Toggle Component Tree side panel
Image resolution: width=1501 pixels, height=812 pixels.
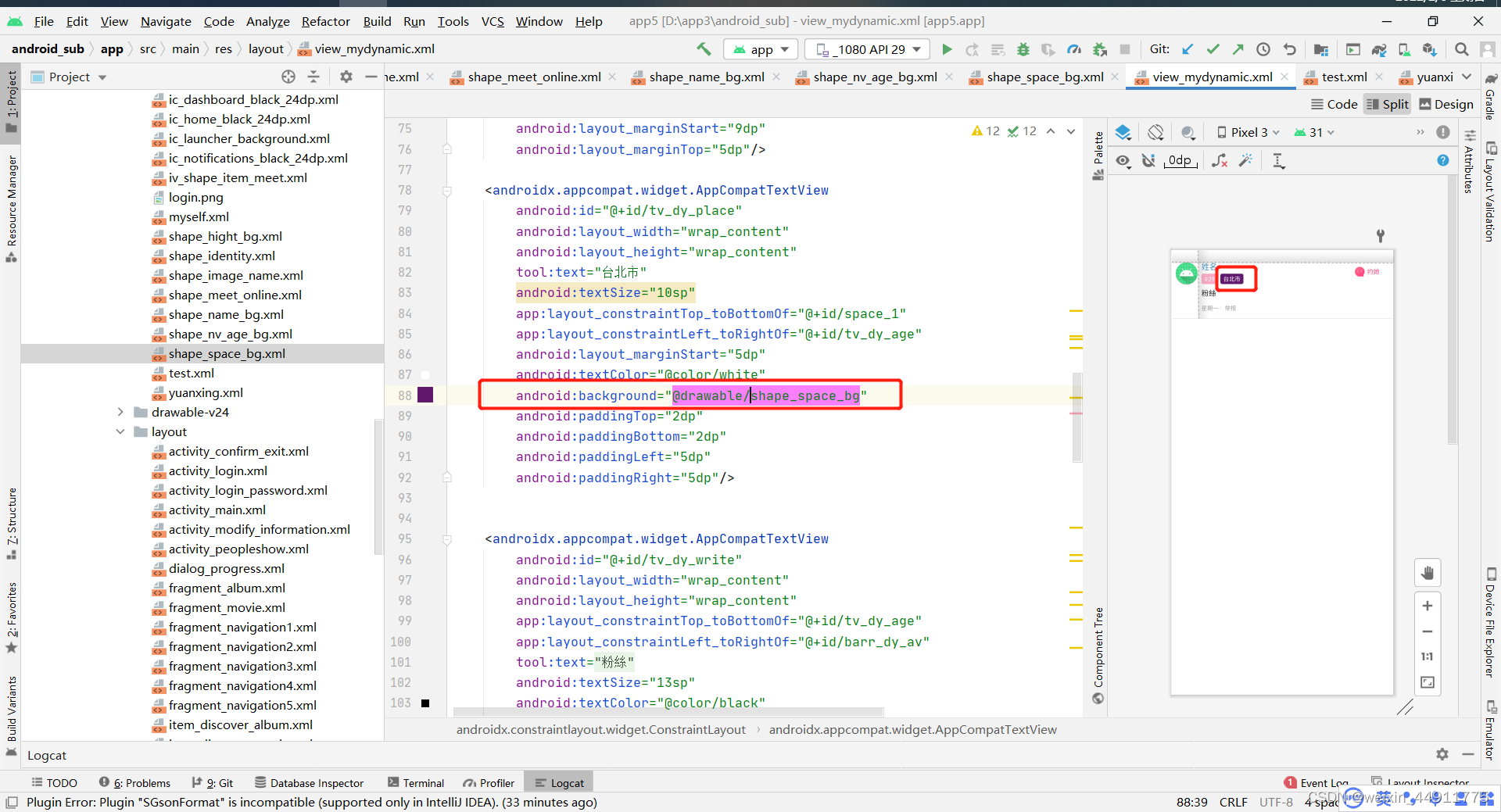1098,655
